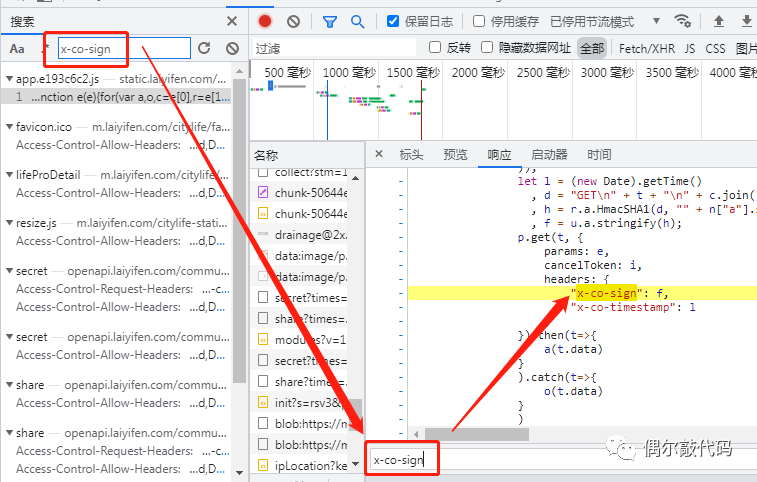Click the highlighted "x-co-sign" code line

(x=582, y=293)
